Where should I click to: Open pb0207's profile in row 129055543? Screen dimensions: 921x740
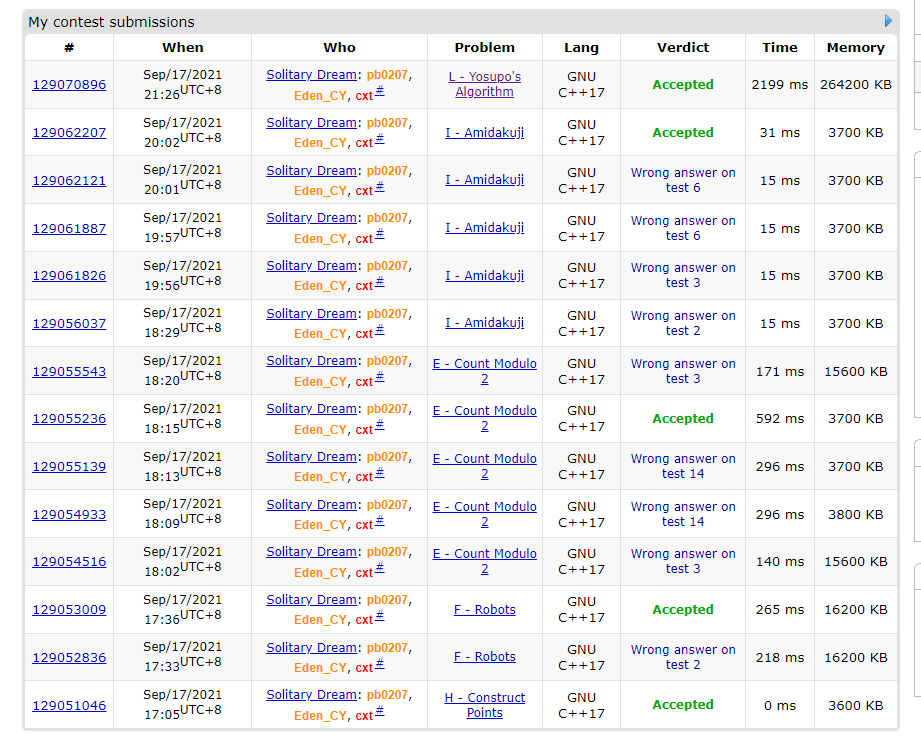point(387,361)
